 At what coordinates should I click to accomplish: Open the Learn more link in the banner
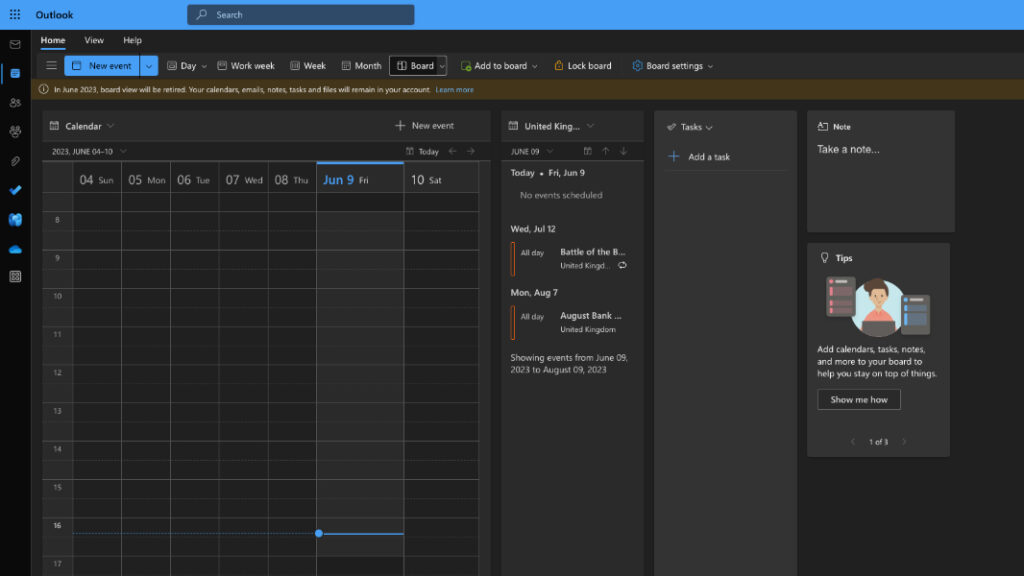(455, 89)
